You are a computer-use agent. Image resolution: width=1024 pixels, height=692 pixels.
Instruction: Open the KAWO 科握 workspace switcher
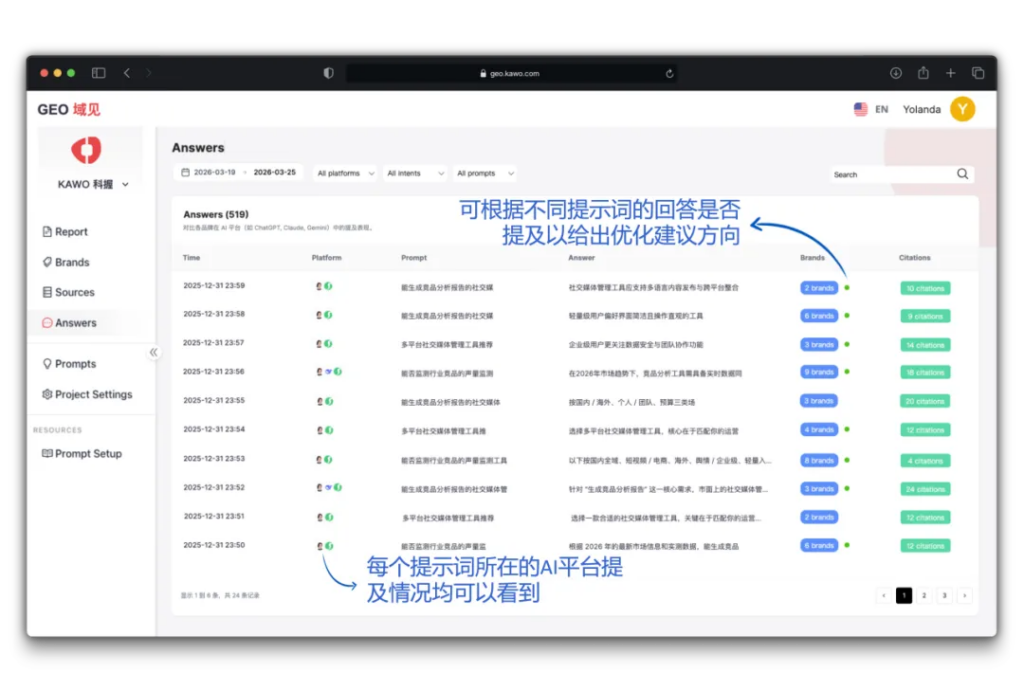tap(89, 185)
